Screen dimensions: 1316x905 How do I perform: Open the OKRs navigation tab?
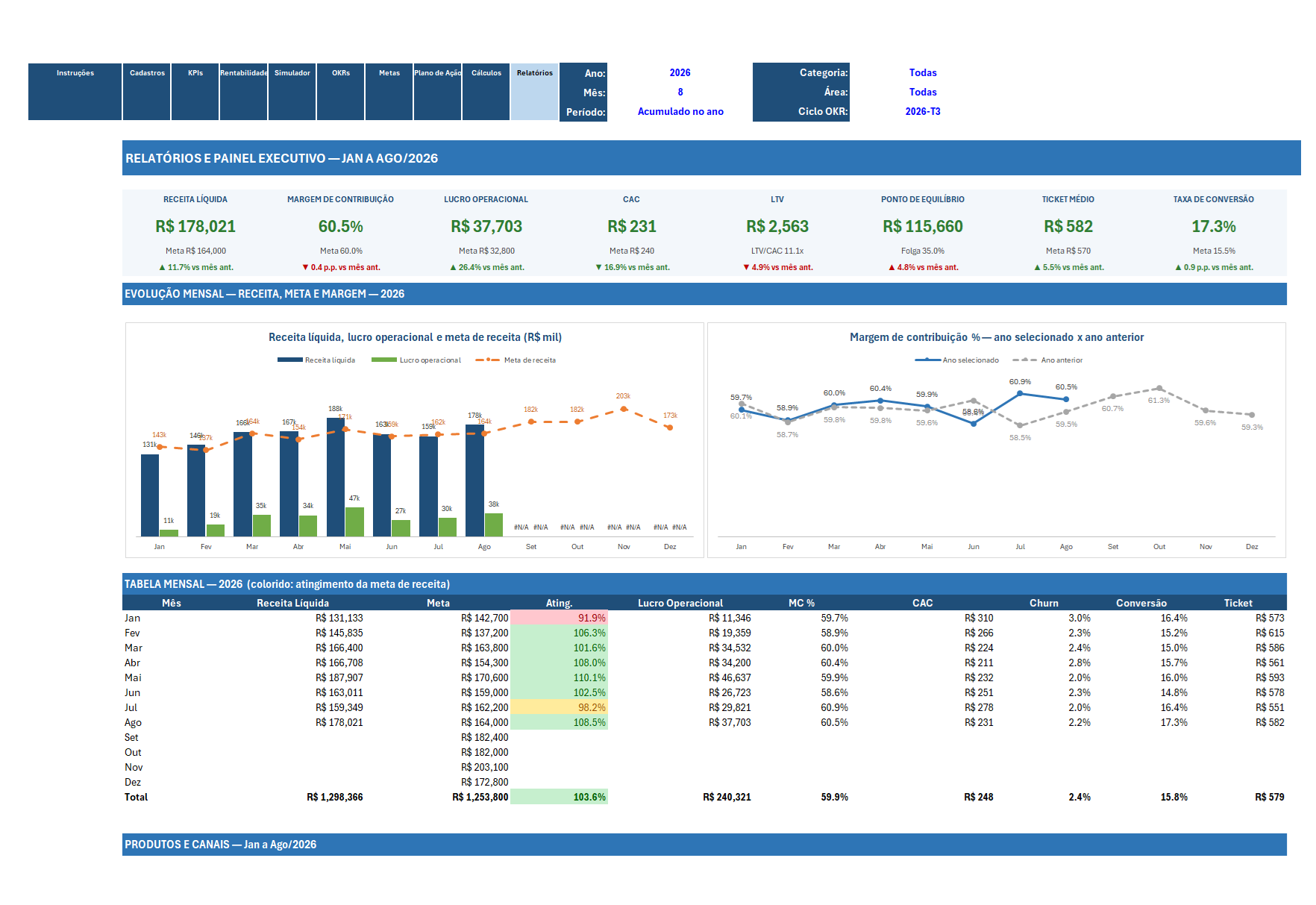[x=341, y=91]
